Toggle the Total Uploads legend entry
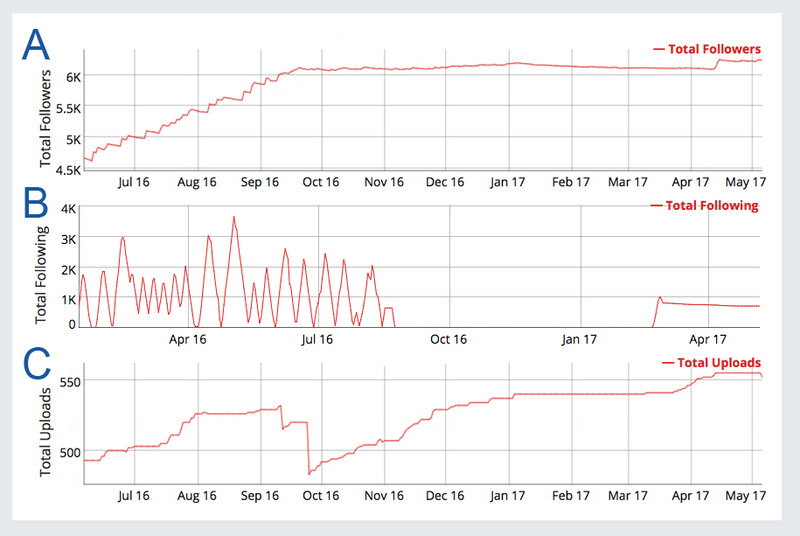 [712, 363]
